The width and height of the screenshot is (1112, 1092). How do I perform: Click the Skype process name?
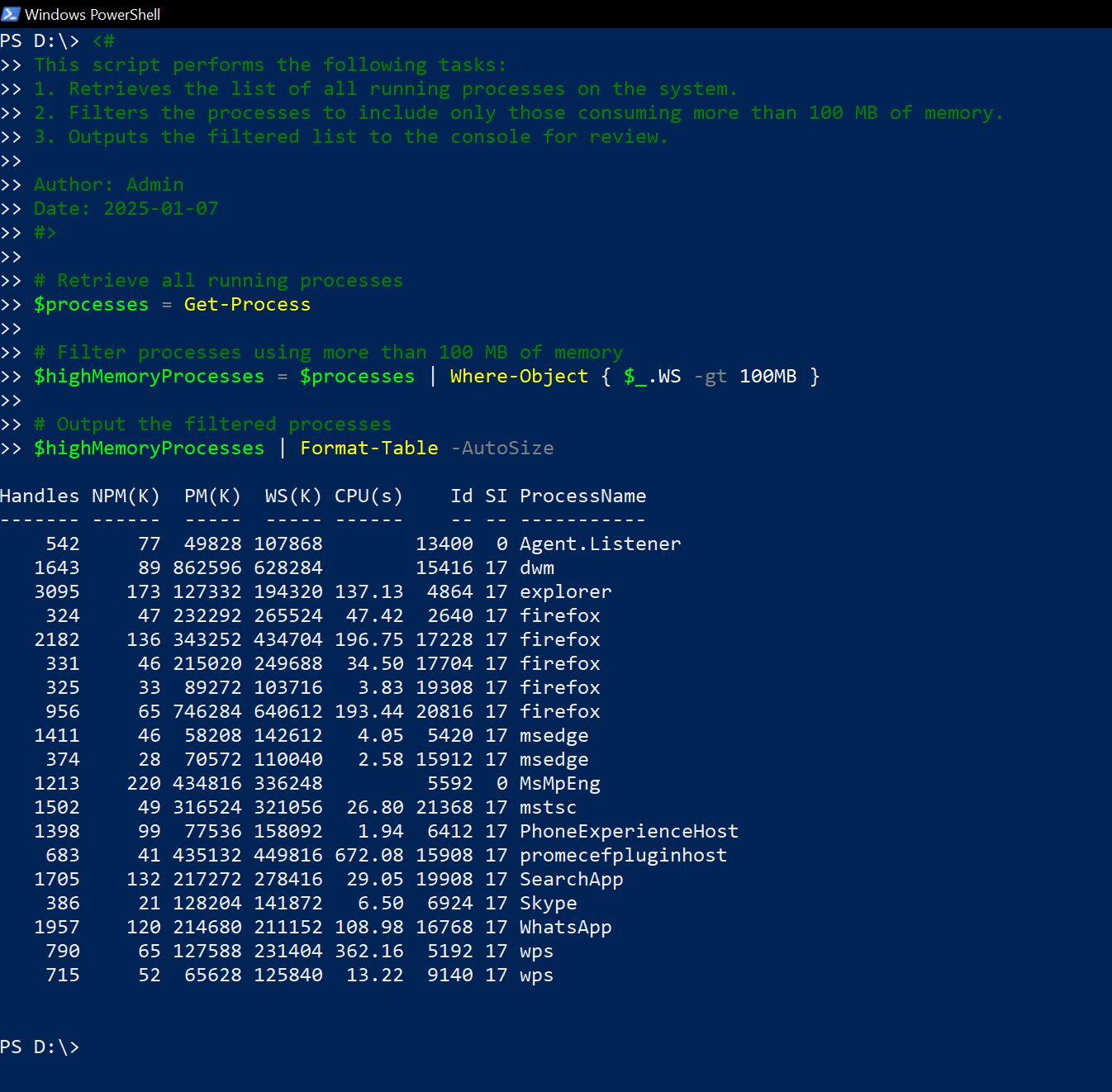(548, 903)
